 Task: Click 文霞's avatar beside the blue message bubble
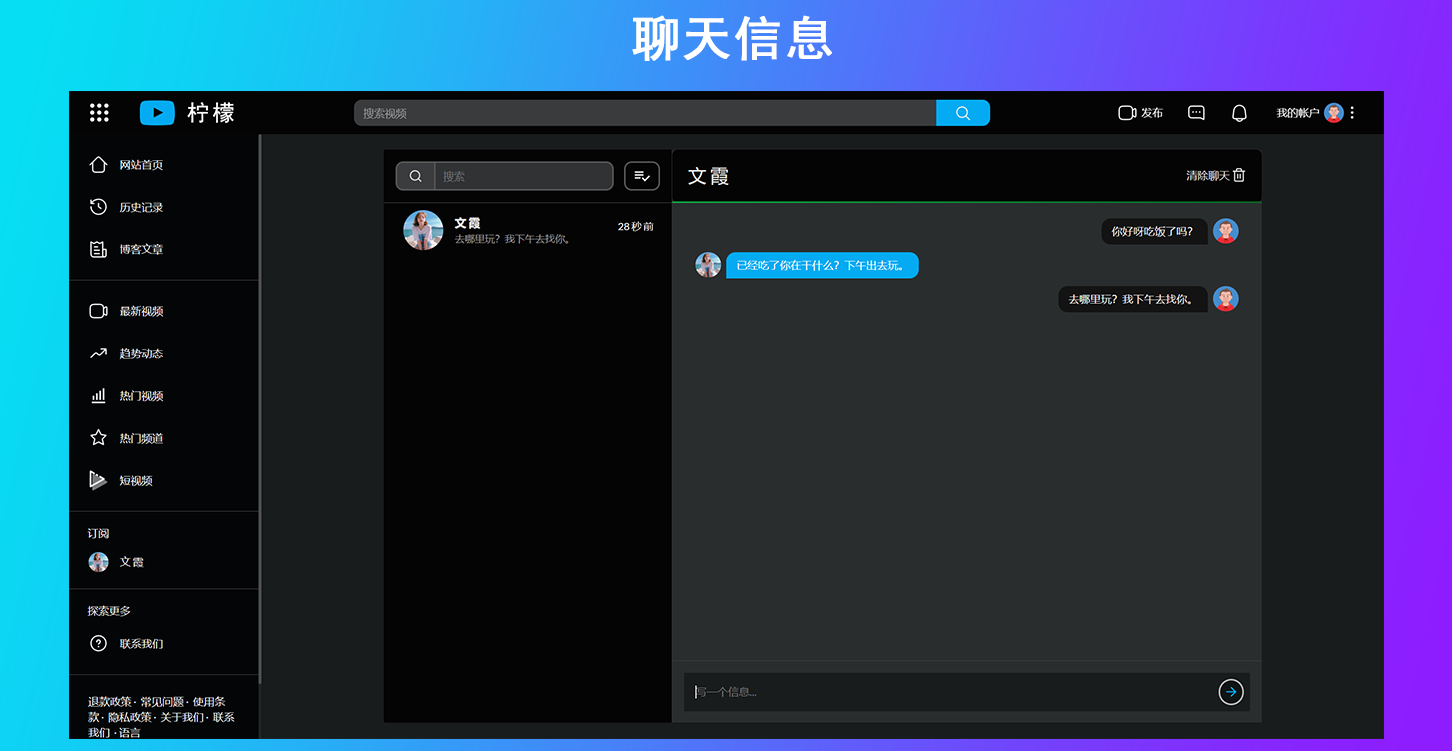708,265
